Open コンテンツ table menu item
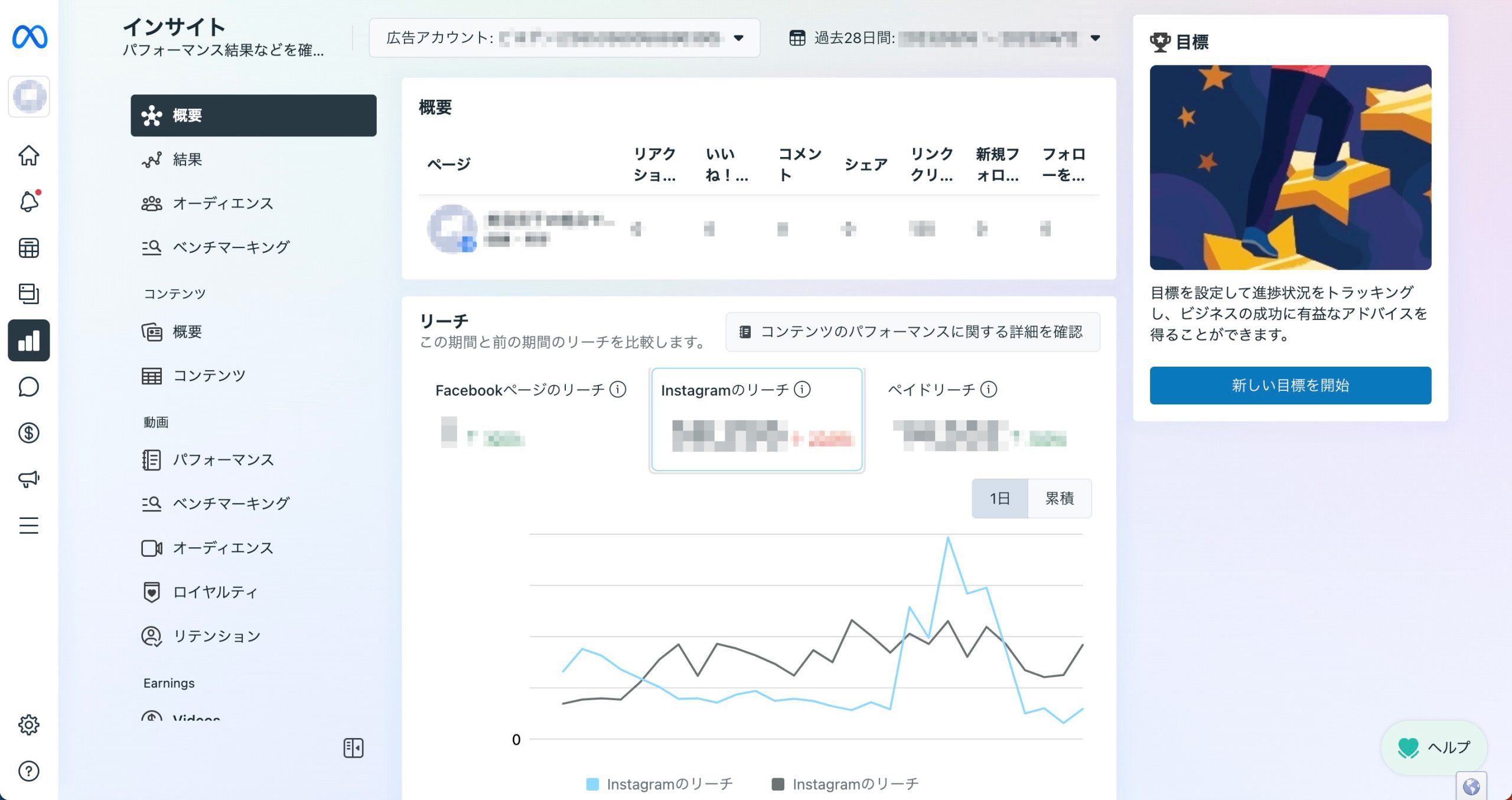This screenshot has width=1512, height=800. [253, 375]
